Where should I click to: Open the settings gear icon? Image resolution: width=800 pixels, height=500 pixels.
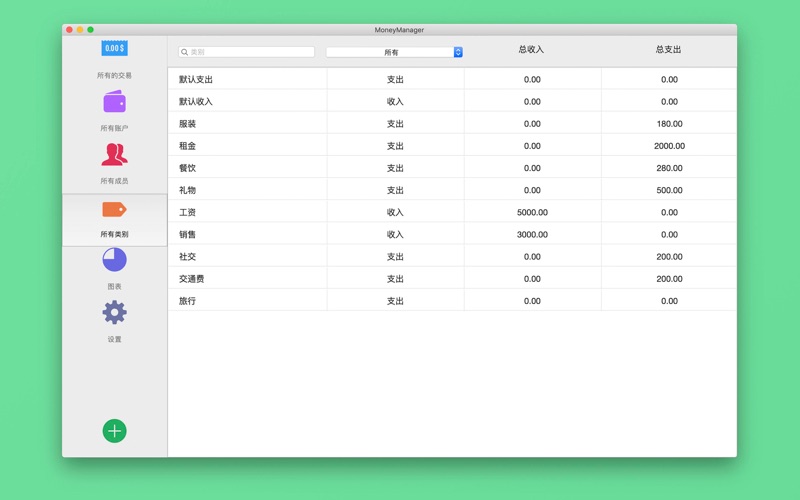114,312
